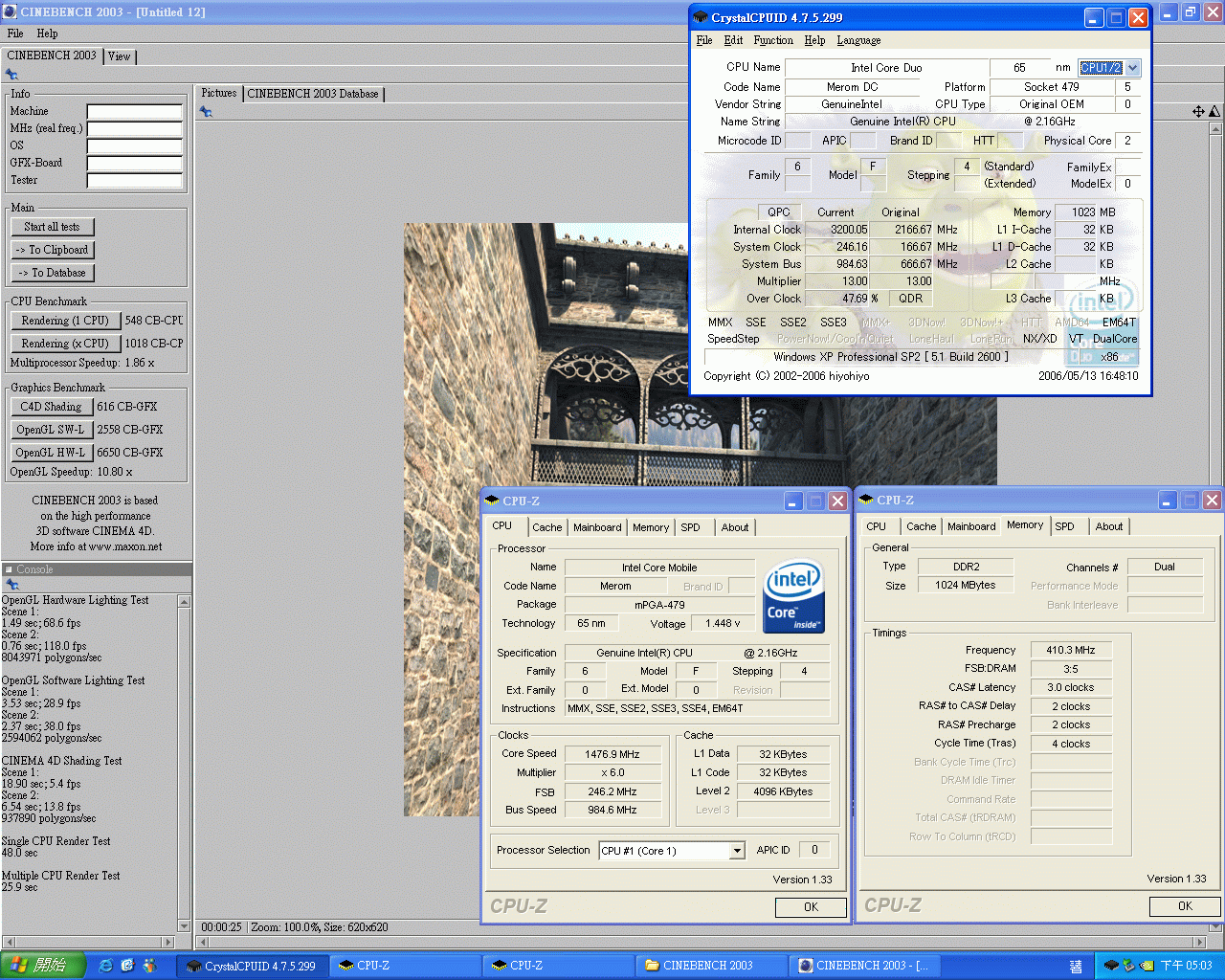
Task: Switch to the View tab in CINEBENCH
Action: coord(120,56)
